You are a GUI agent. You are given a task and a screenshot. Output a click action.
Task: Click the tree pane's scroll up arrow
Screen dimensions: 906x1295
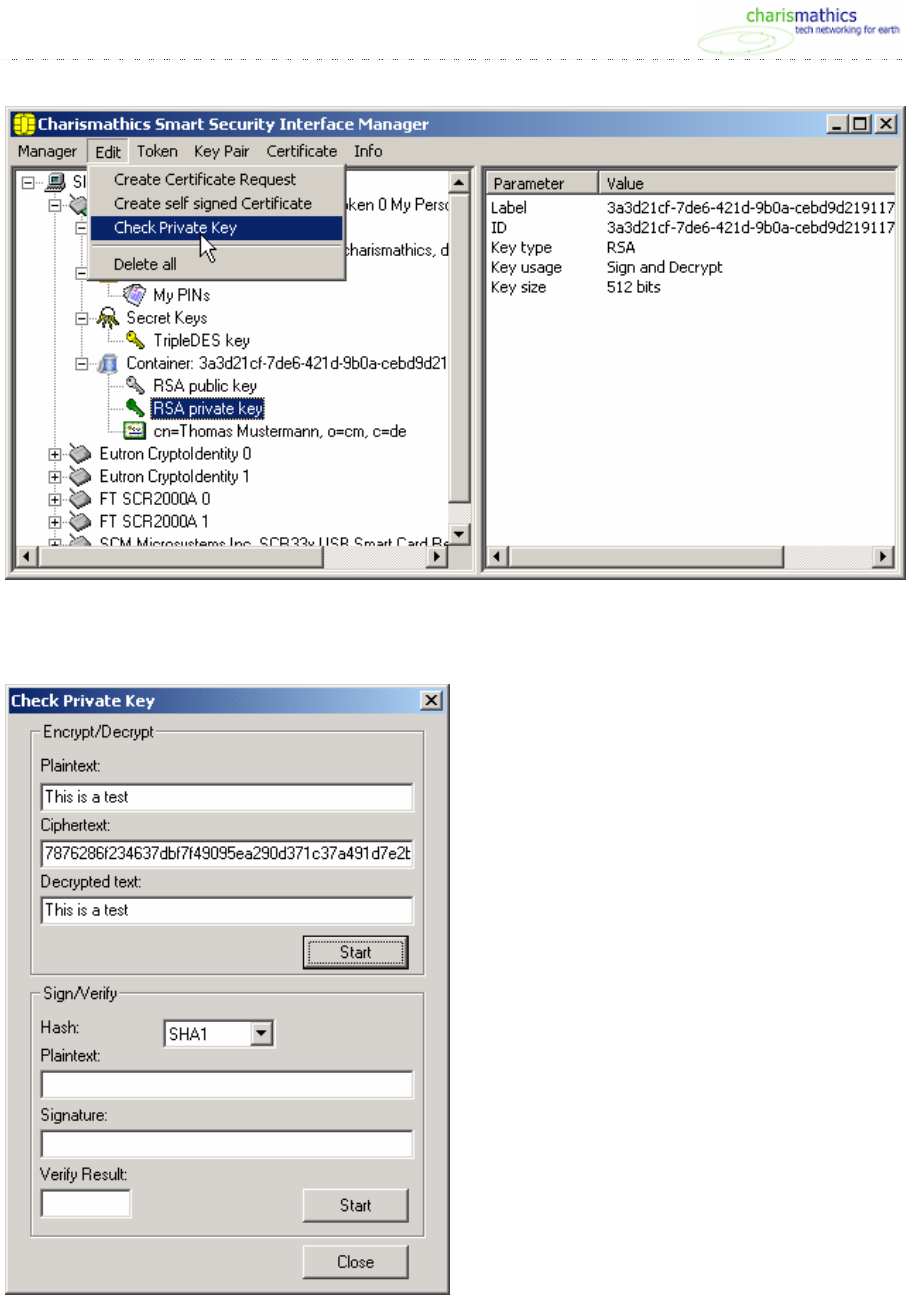pos(459,182)
